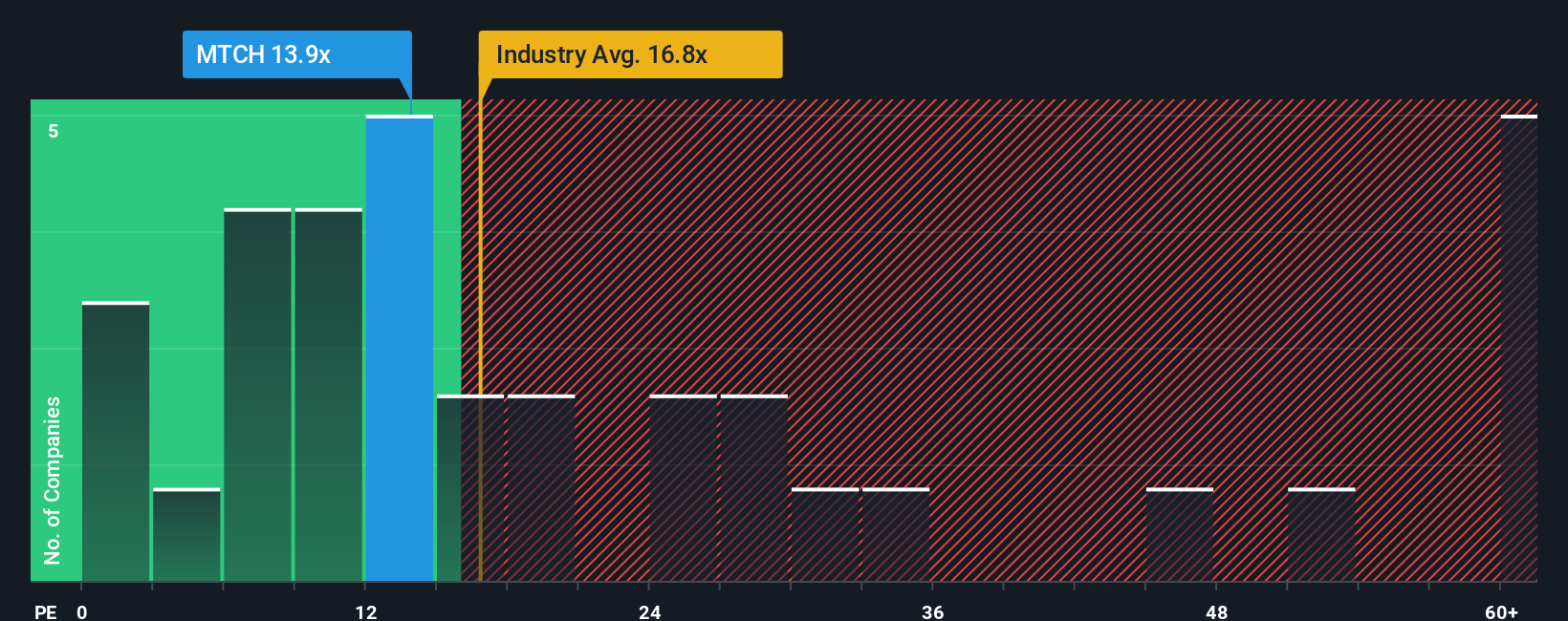
Task: Click the PE axis title
Action: (45, 611)
